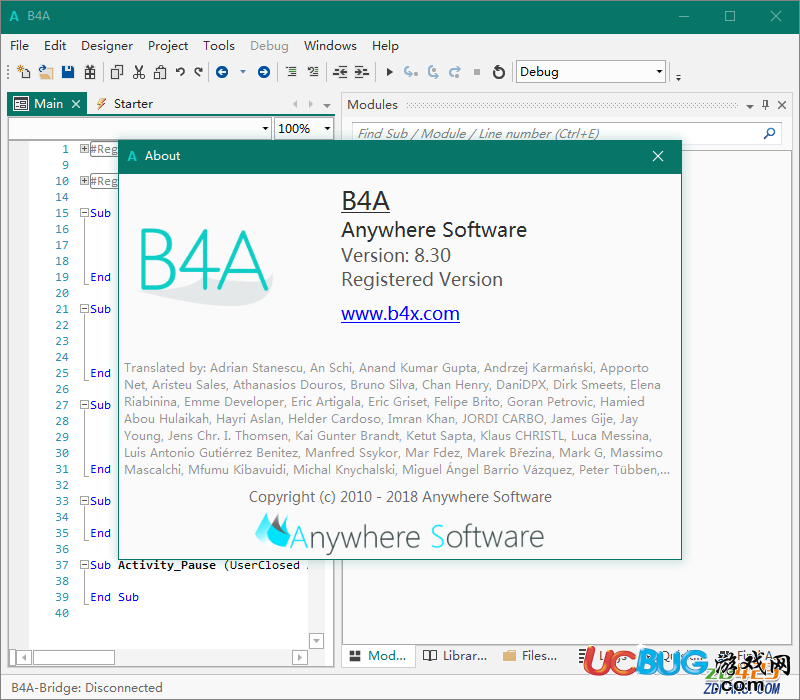Open navigation history dropdown arrow

point(243,72)
